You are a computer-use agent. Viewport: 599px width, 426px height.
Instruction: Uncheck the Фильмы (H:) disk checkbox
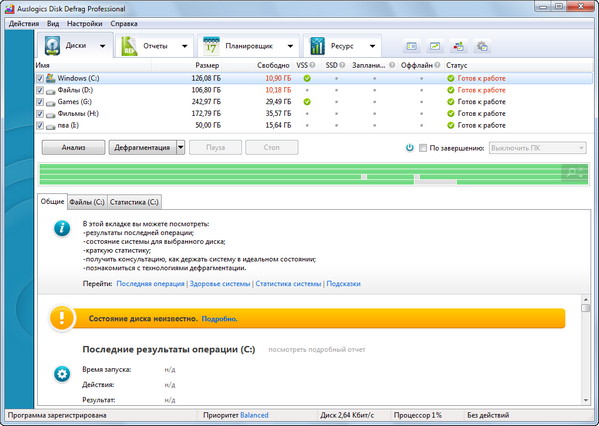[40, 114]
